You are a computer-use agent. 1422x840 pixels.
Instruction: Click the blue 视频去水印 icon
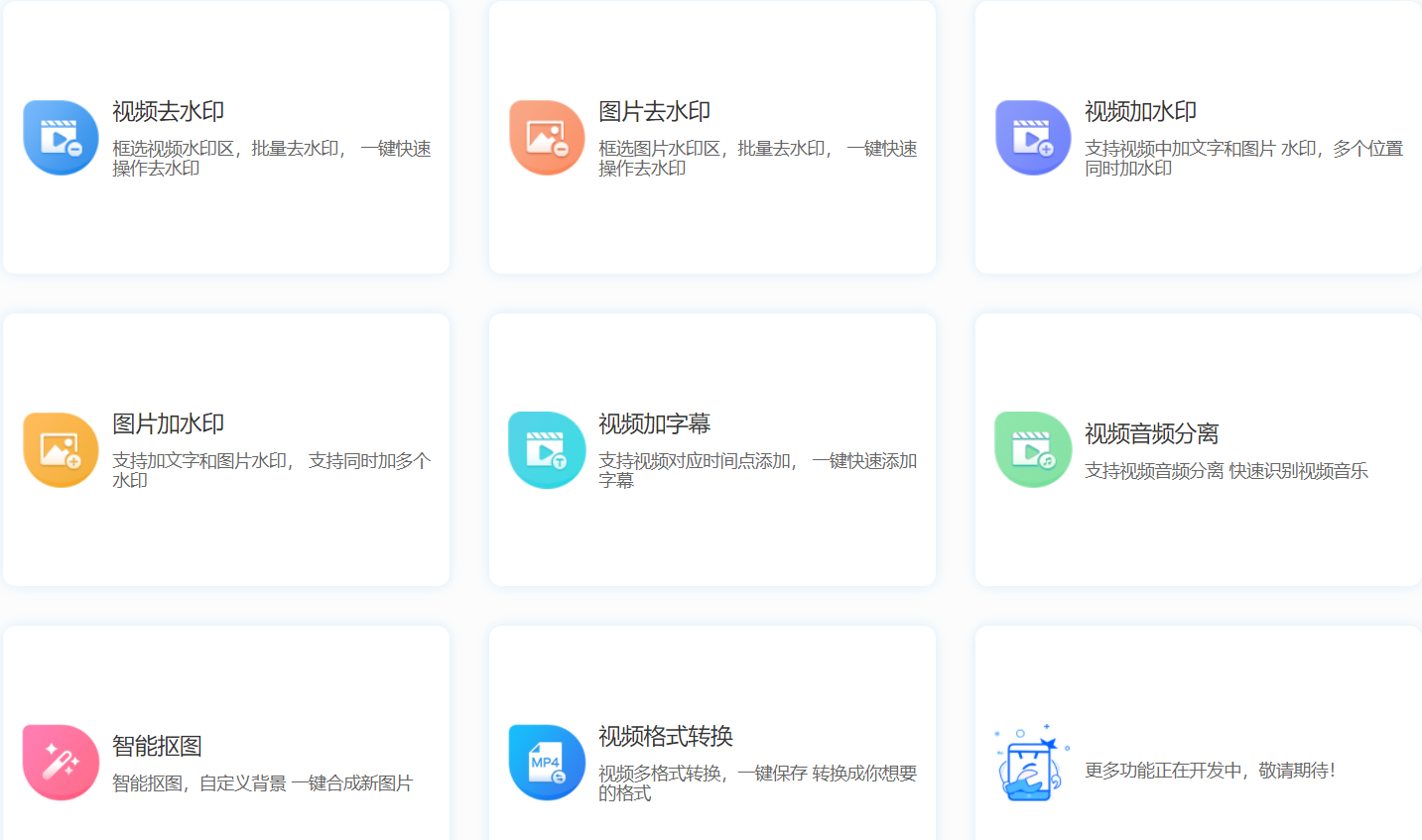pos(61,138)
